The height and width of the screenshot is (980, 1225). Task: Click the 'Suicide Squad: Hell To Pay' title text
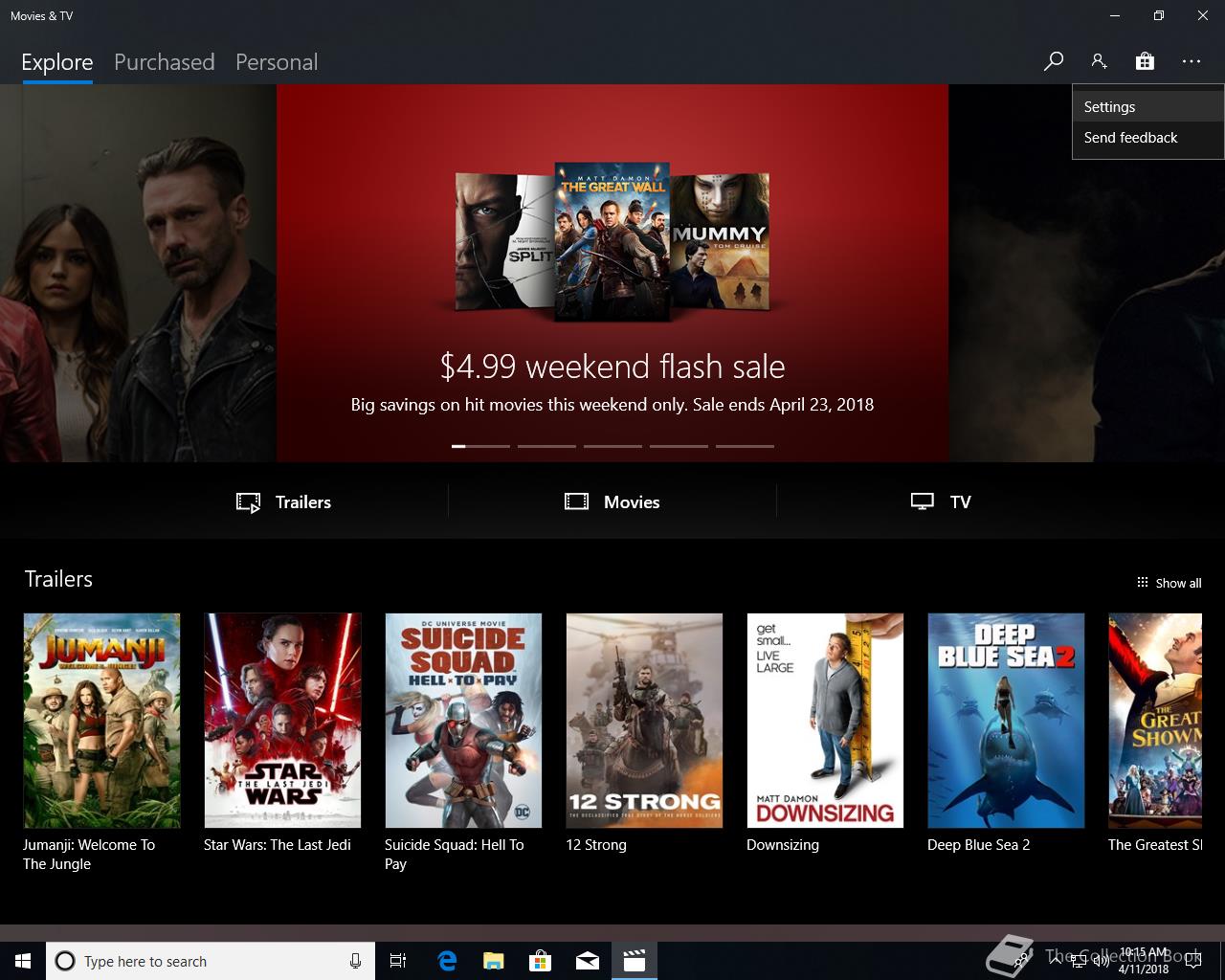[x=455, y=854]
